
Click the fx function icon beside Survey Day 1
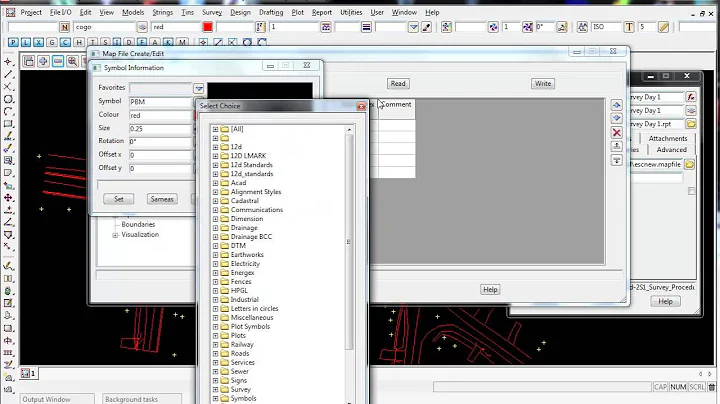tap(691, 97)
